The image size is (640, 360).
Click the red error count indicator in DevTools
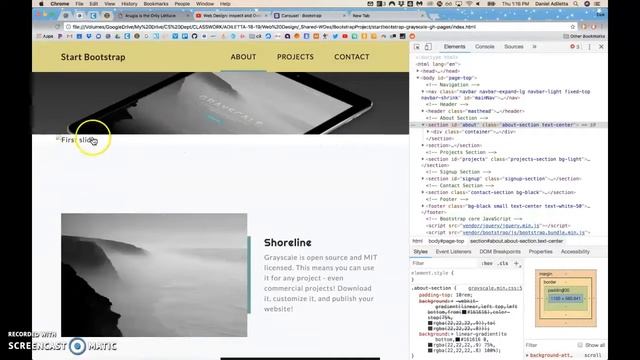click(x=575, y=47)
